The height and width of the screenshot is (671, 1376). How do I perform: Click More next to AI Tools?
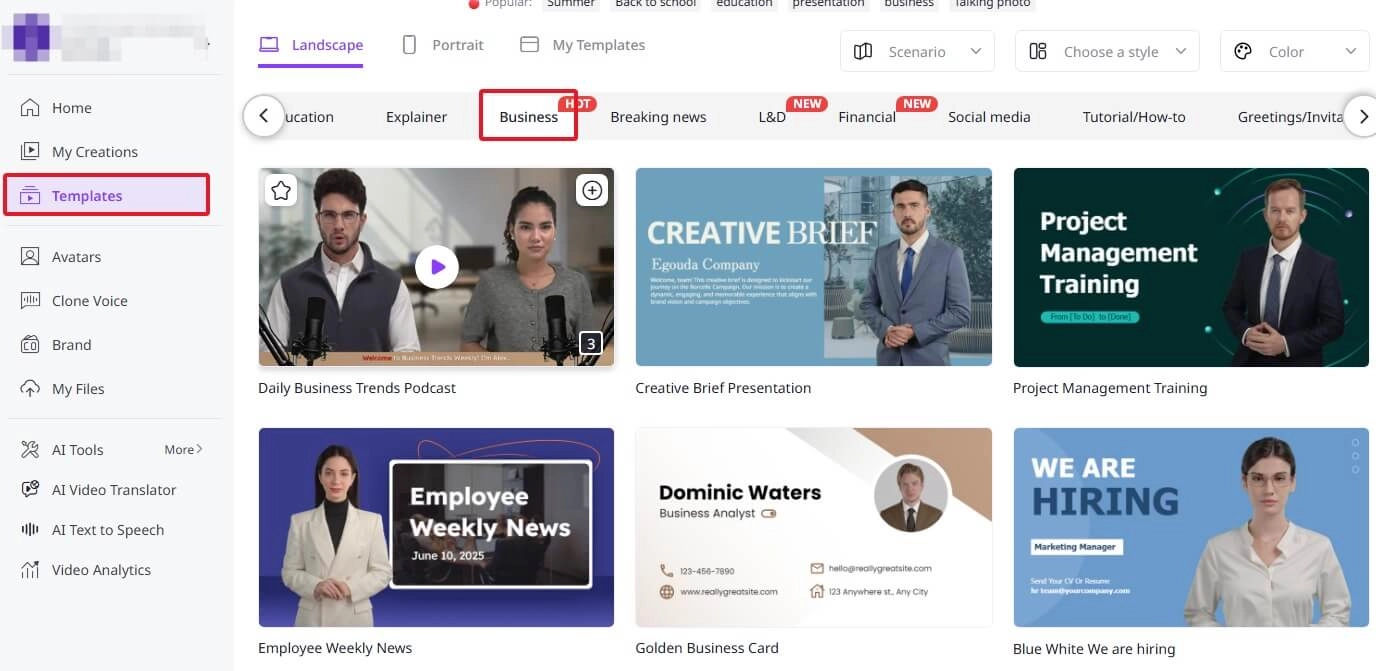click(182, 449)
